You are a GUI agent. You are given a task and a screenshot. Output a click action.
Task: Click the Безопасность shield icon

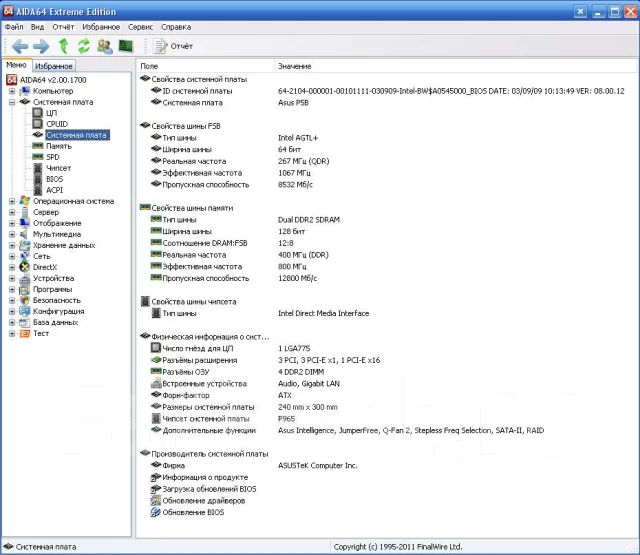click(x=24, y=300)
